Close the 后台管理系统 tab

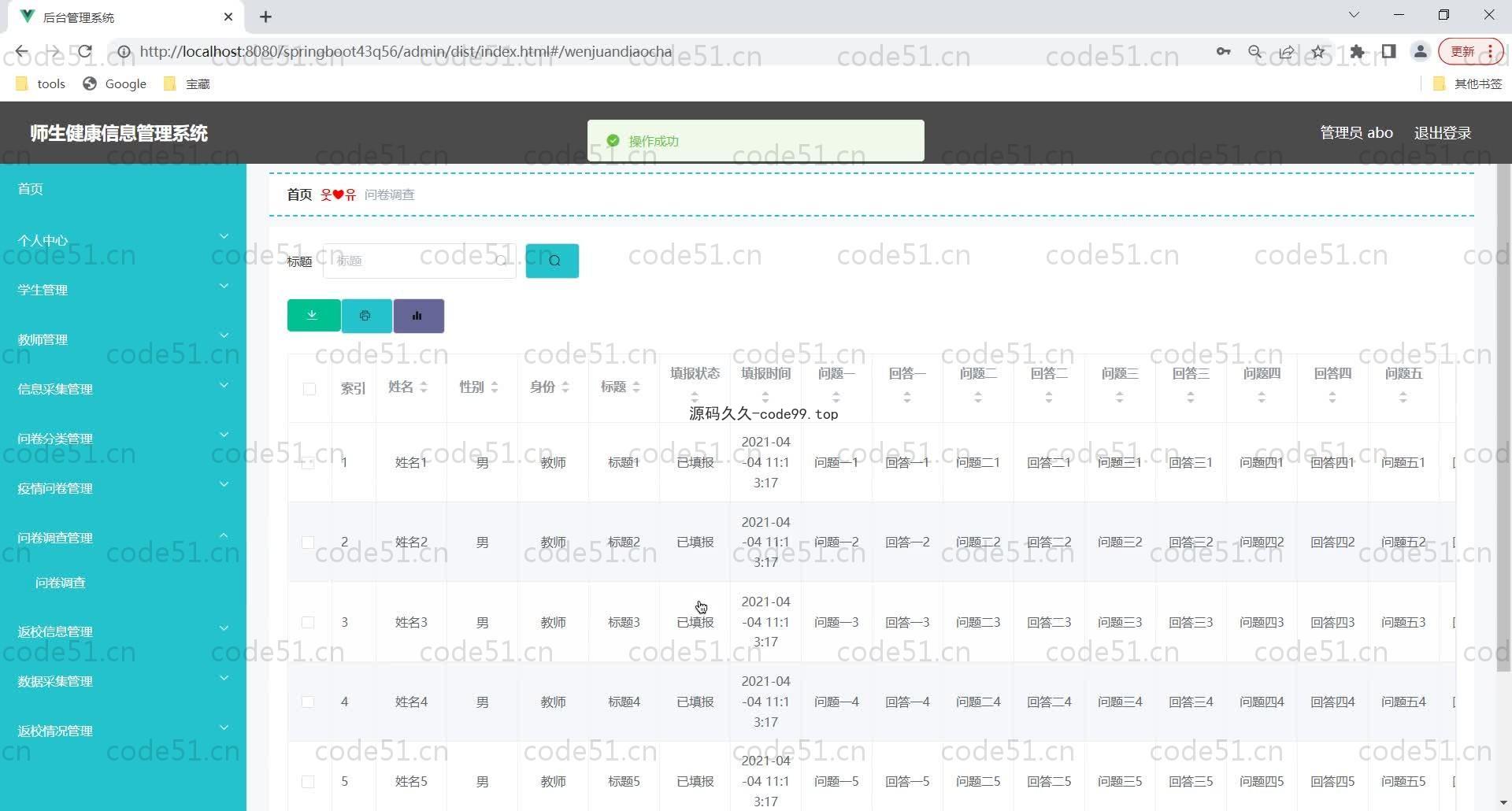click(228, 17)
